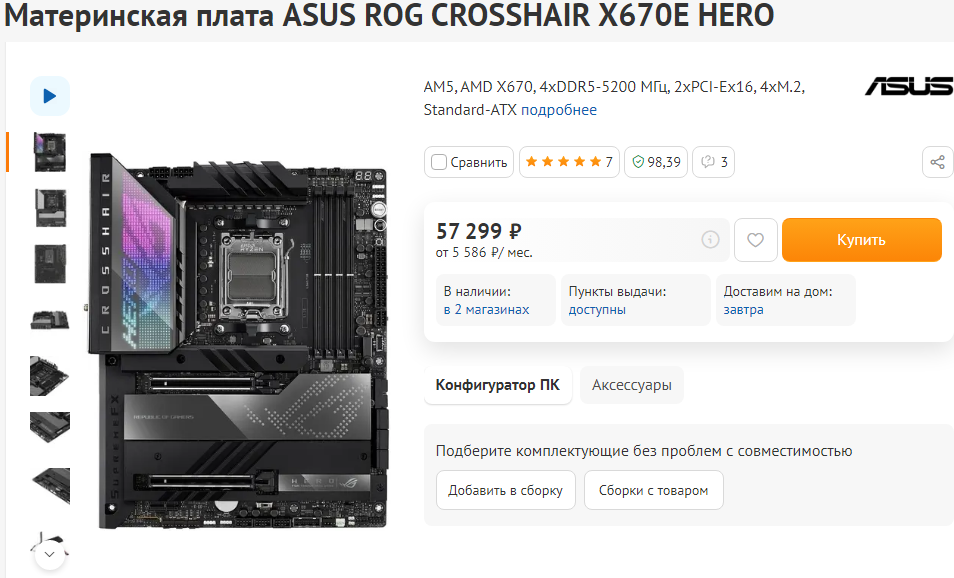Tick the Сравнить checkbox
954x578 pixels.
tap(439, 162)
